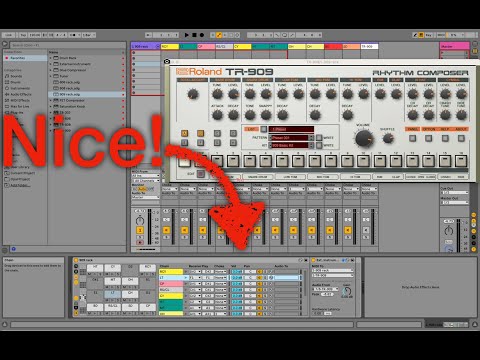Open the Drums category in browser
Image resolution: width=480 pixels, height=360 pixels.
(x=15, y=82)
